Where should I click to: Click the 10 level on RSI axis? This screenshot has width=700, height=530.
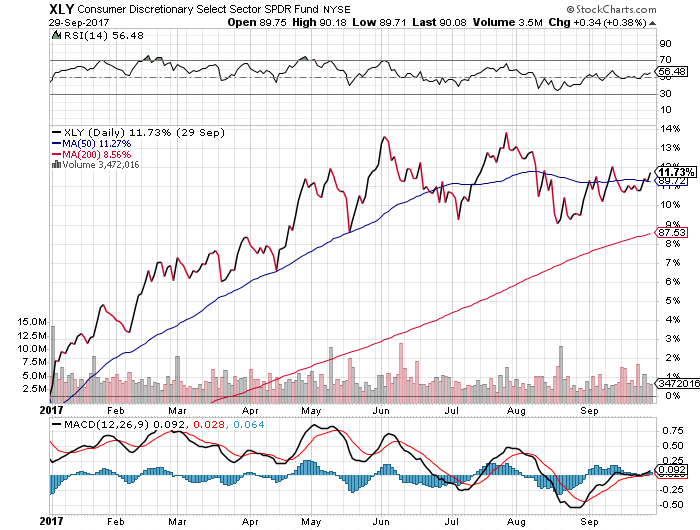(x=665, y=110)
